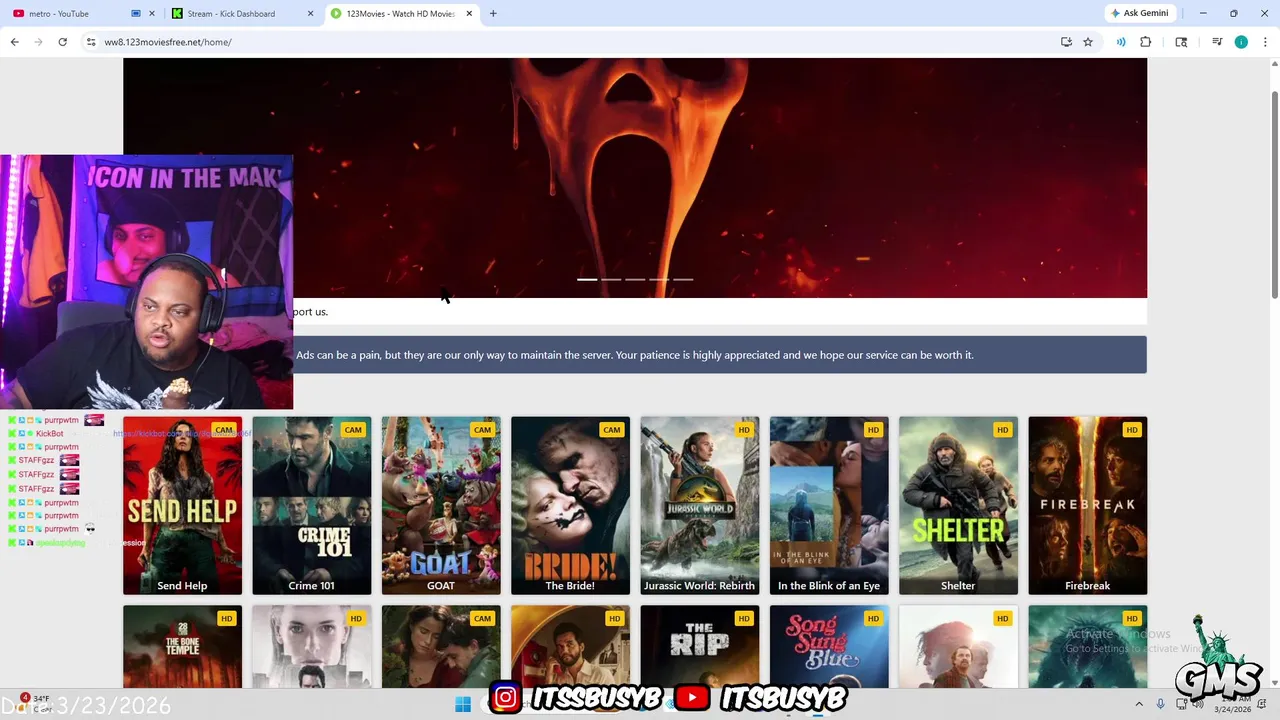Screen dimensions: 1280x720
Task: Reload the 123Movies page
Action: click(62, 42)
